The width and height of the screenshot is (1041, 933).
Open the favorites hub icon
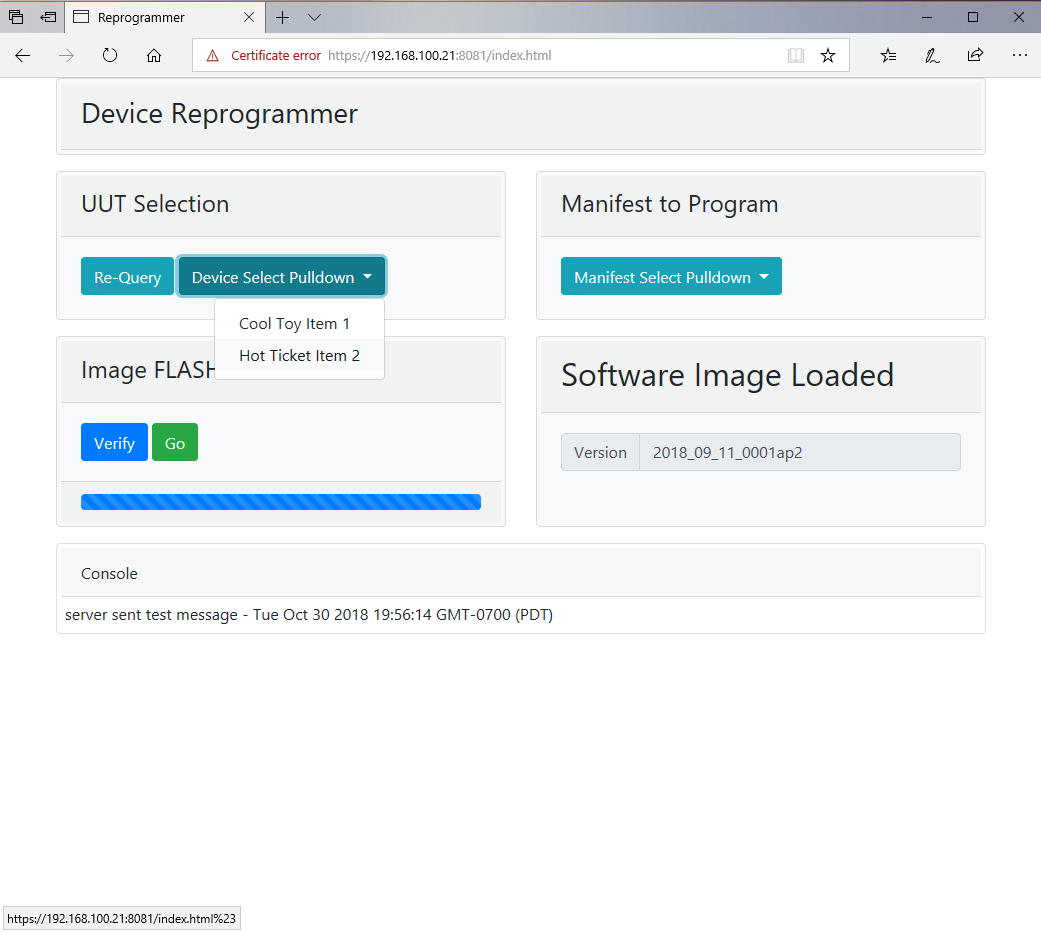(x=888, y=56)
